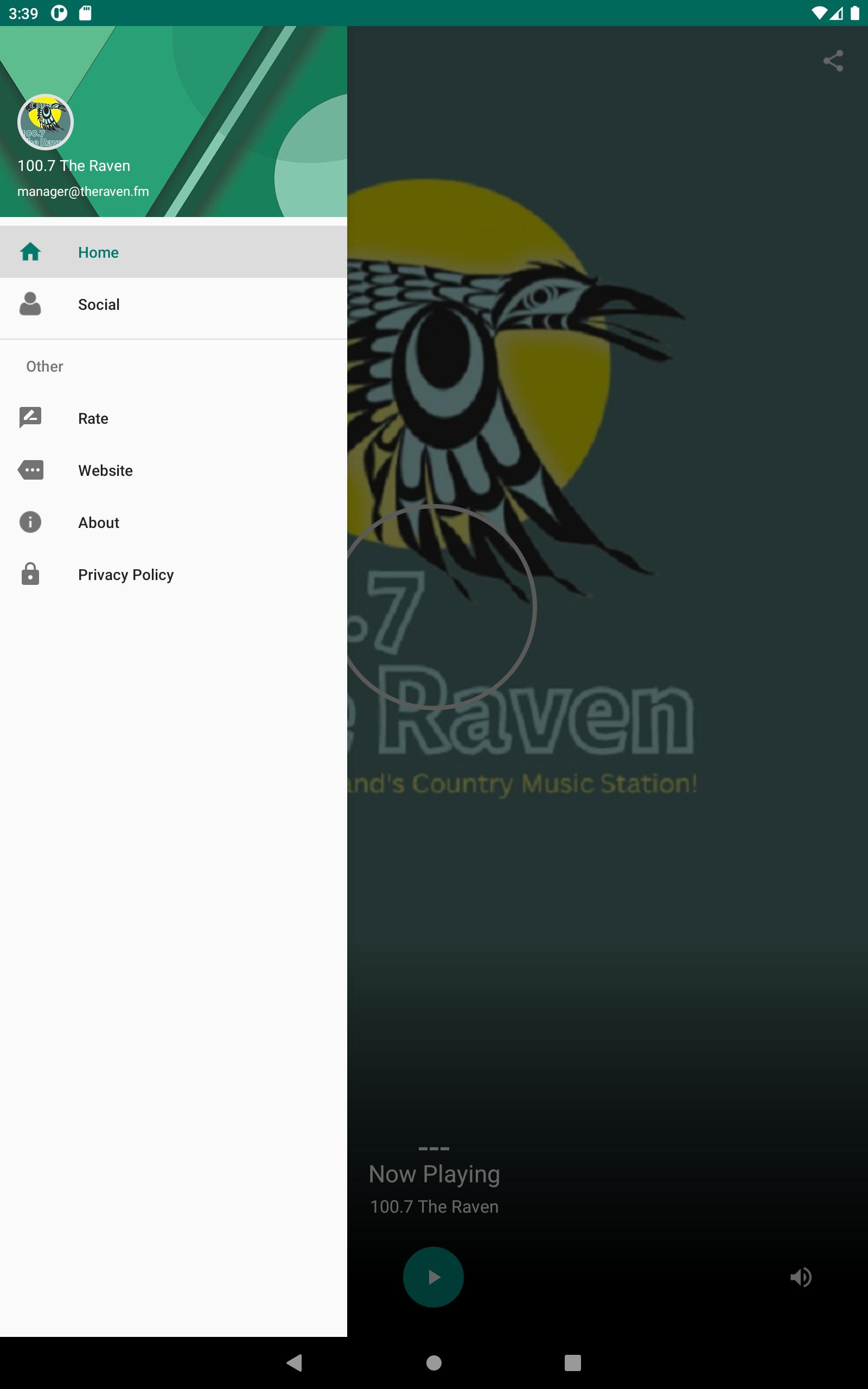Click the Rate review icon
868x1389 pixels.
30,418
